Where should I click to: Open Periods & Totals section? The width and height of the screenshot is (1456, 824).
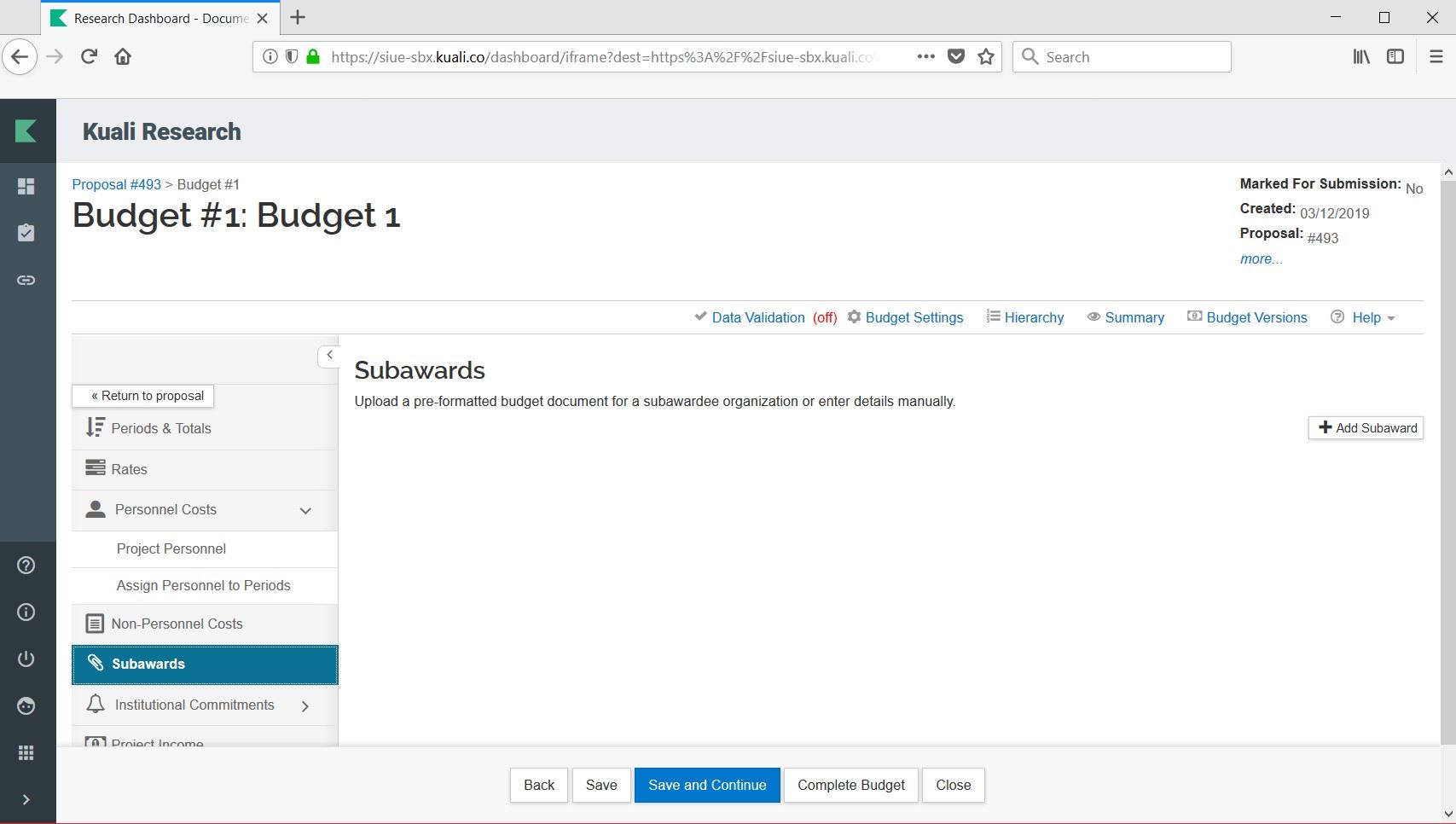pos(160,428)
